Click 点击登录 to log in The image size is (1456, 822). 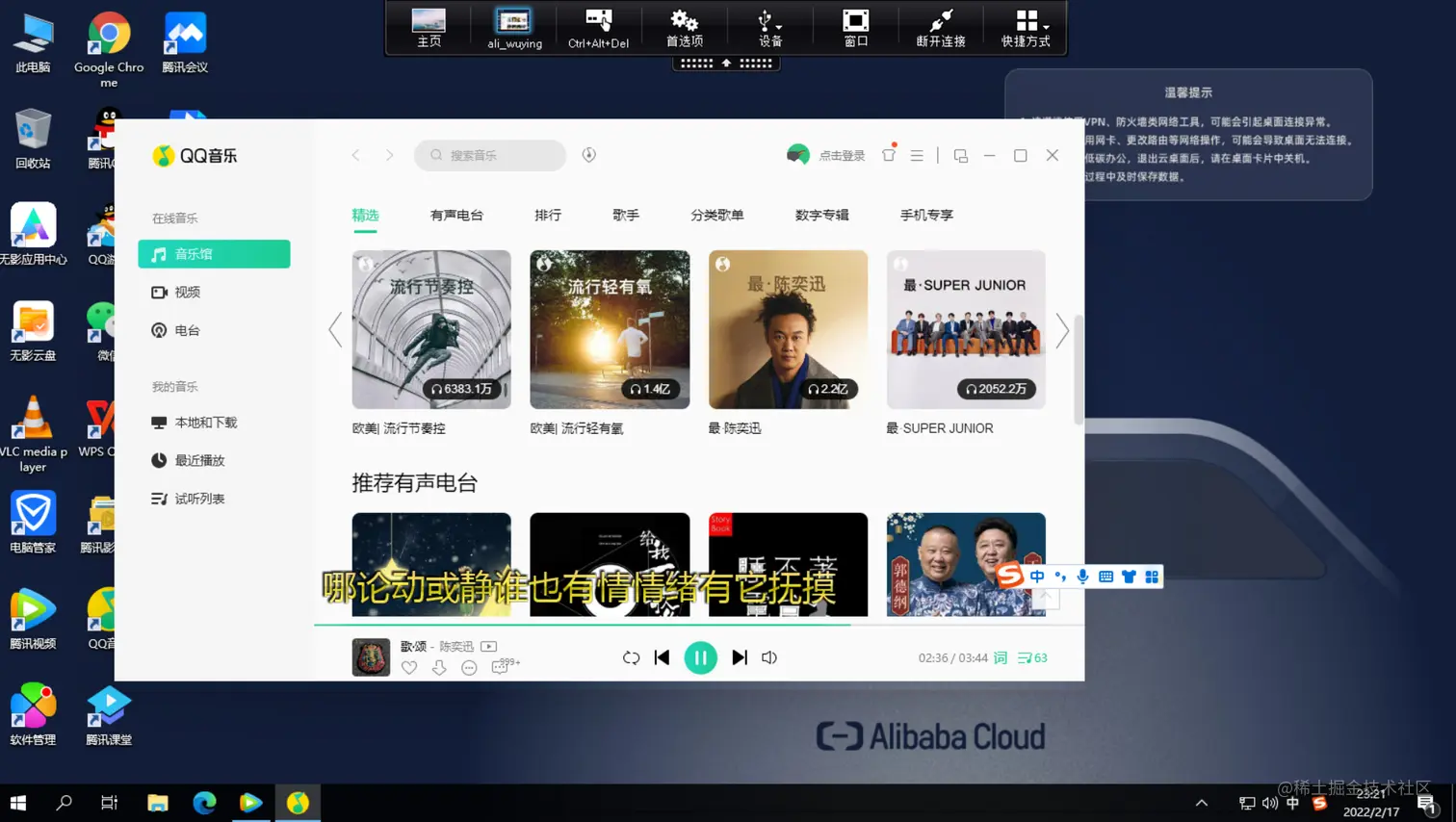(x=843, y=155)
